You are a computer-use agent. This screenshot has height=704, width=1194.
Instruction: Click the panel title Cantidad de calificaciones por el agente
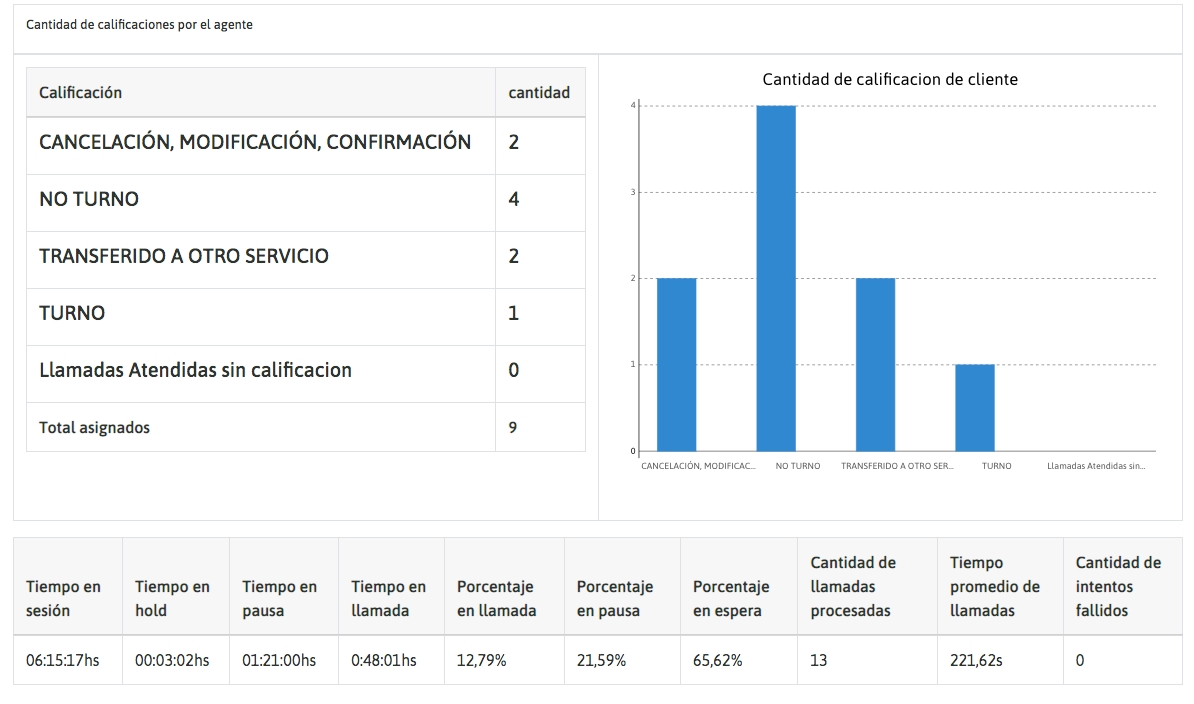point(139,25)
